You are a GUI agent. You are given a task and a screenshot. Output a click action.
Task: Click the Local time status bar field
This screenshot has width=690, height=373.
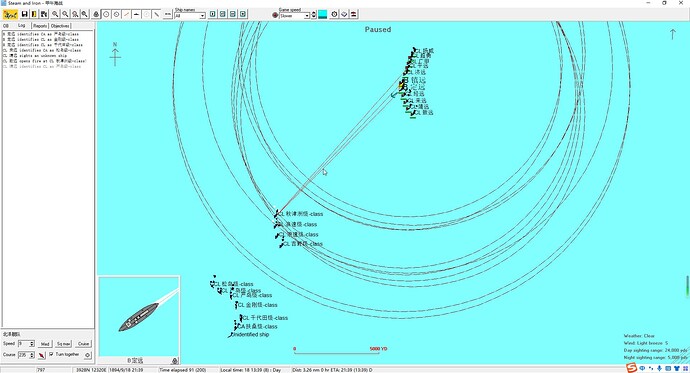click(255, 370)
